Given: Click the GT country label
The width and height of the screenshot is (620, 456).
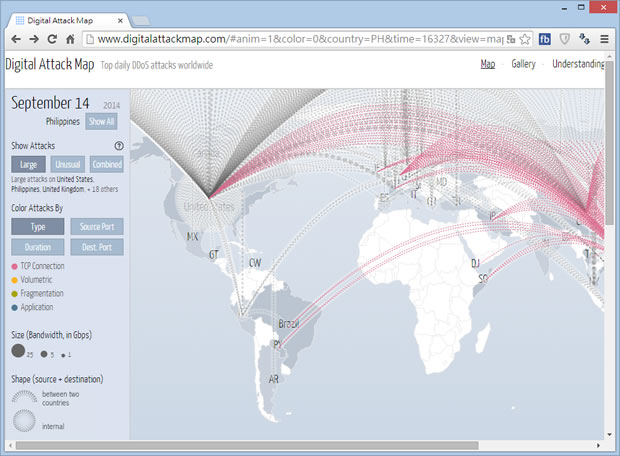Looking at the screenshot, I should [214, 255].
